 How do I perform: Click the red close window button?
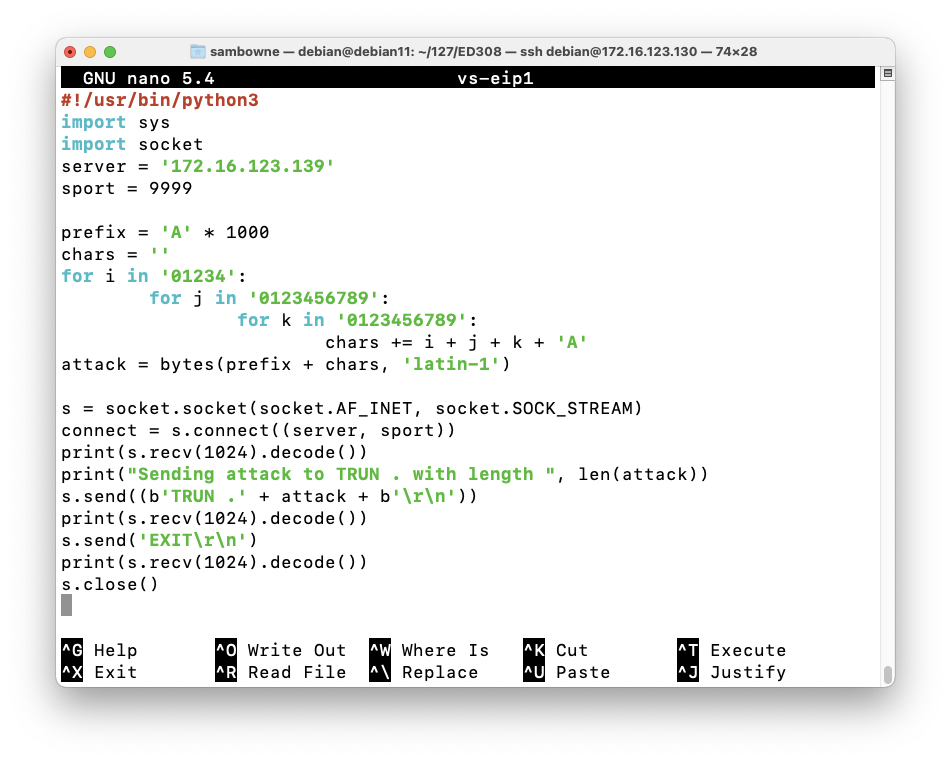(x=70, y=52)
